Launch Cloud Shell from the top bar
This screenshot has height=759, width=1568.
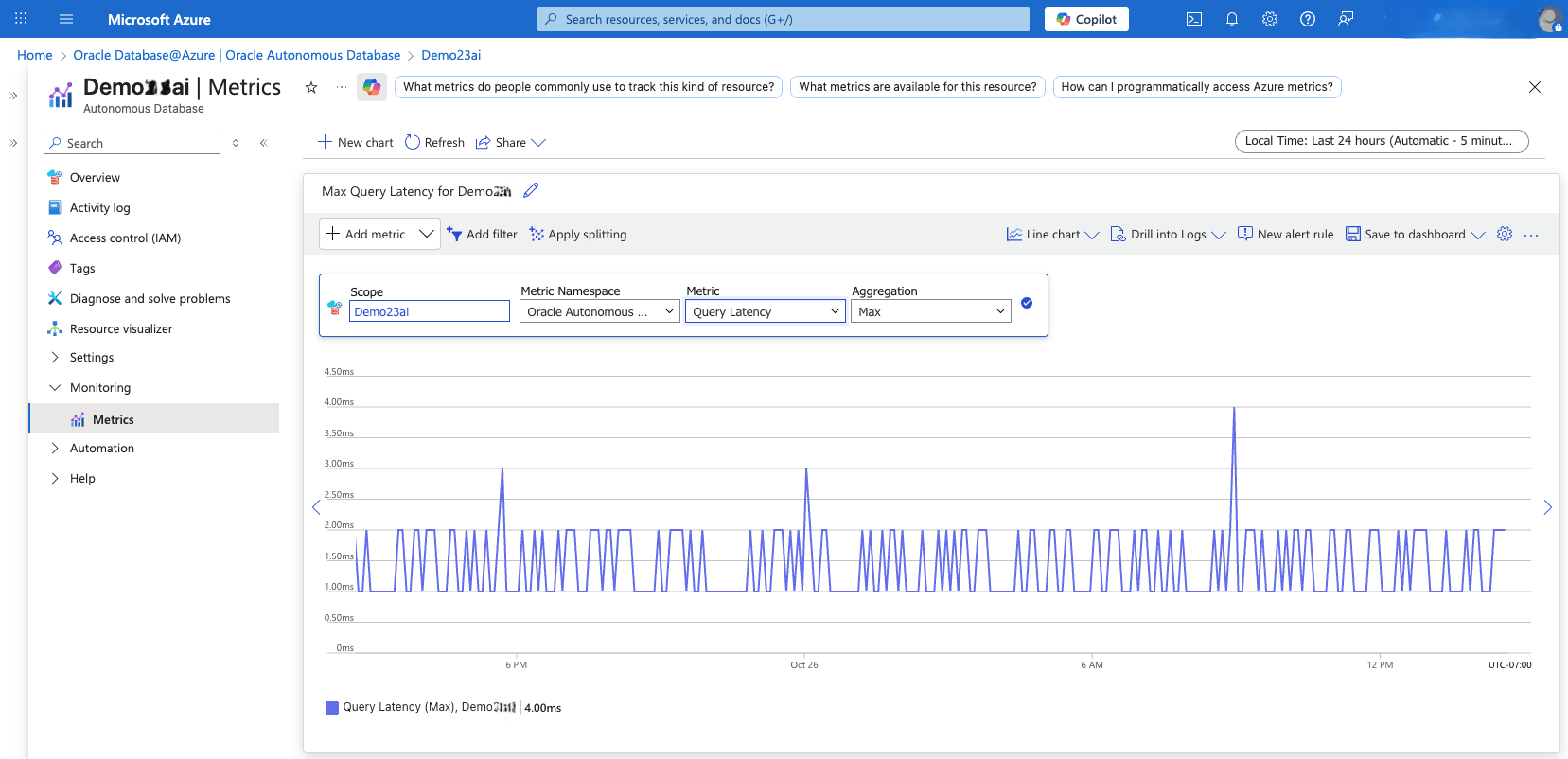(x=1194, y=19)
